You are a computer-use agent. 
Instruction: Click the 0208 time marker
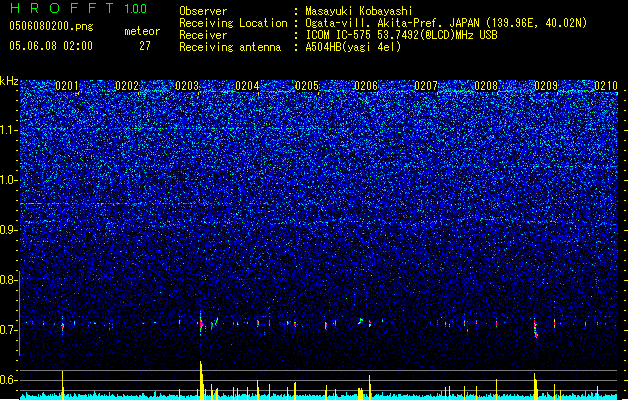(x=486, y=86)
